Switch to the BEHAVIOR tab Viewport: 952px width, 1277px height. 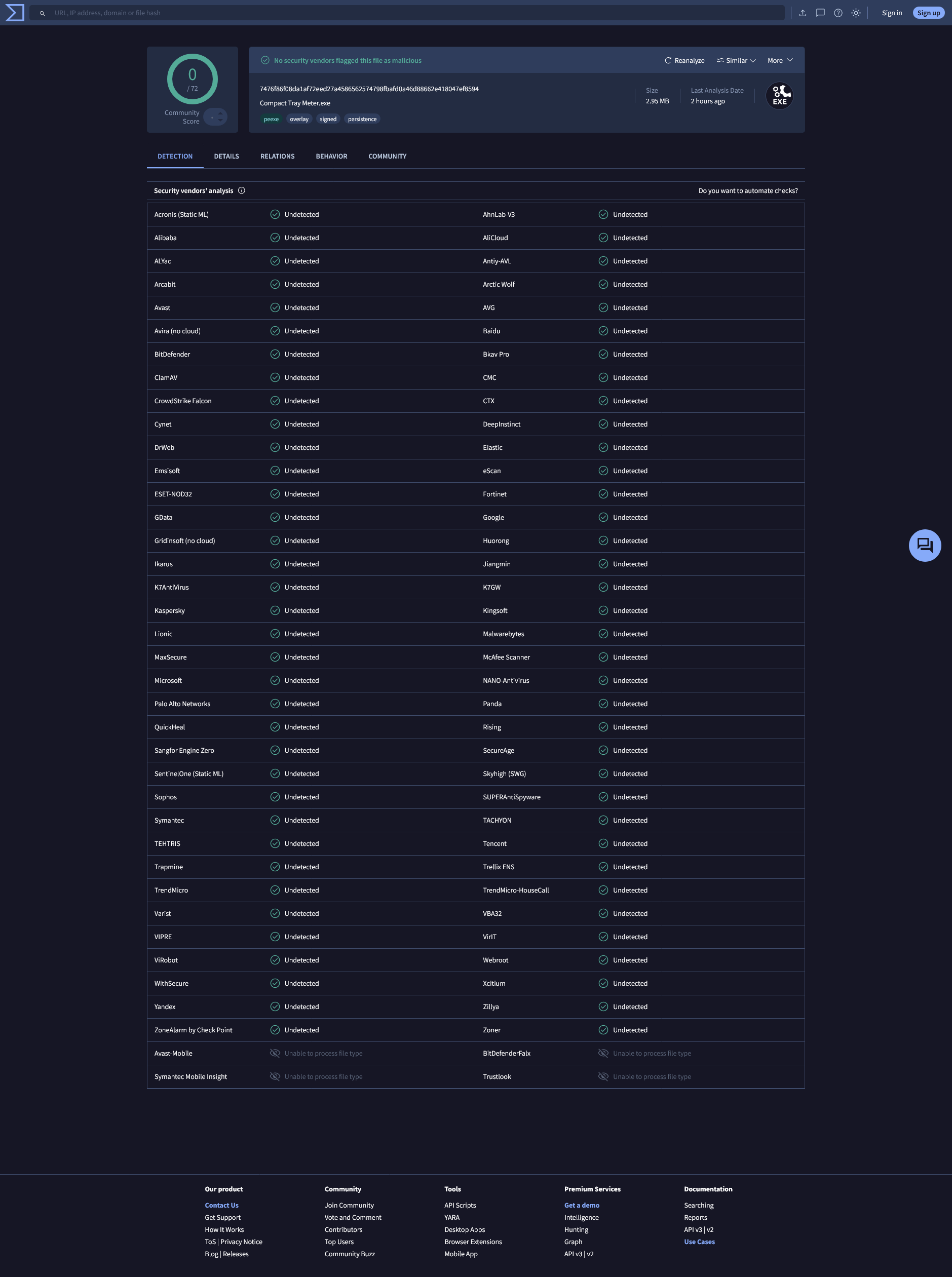pos(331,156)
